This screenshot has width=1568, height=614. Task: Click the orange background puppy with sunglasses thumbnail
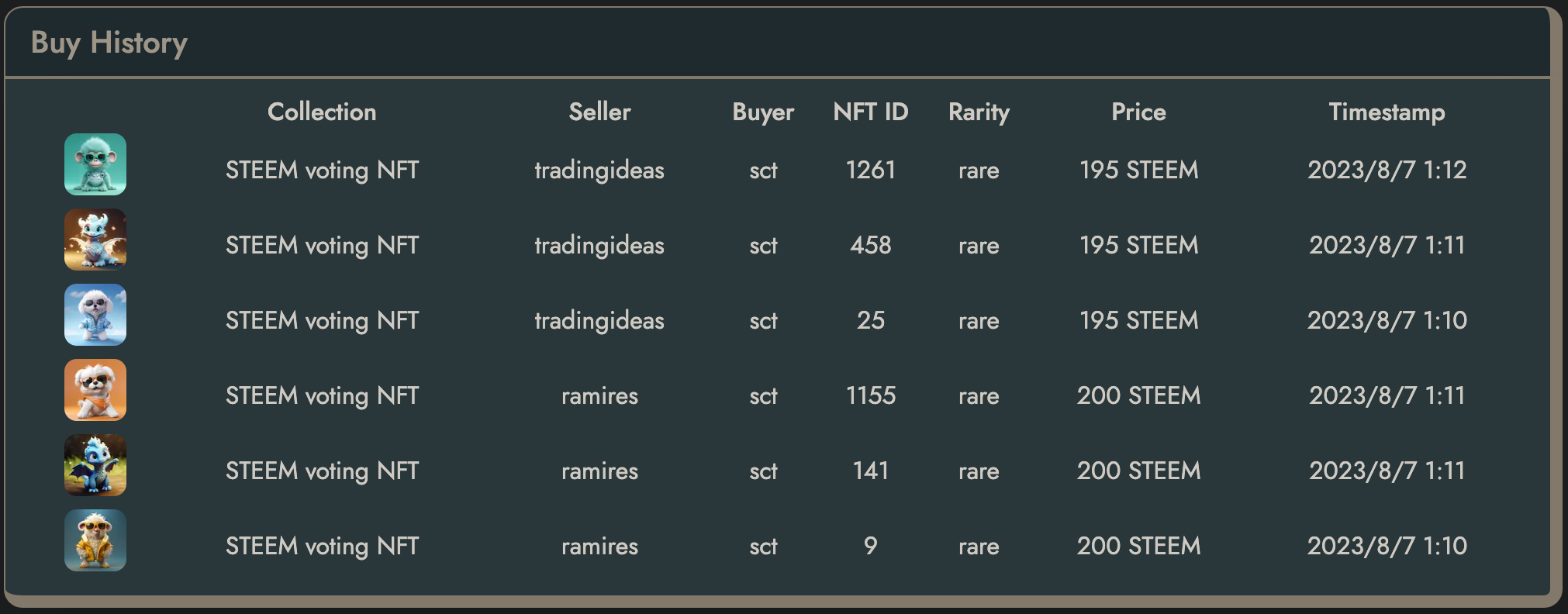95,390
